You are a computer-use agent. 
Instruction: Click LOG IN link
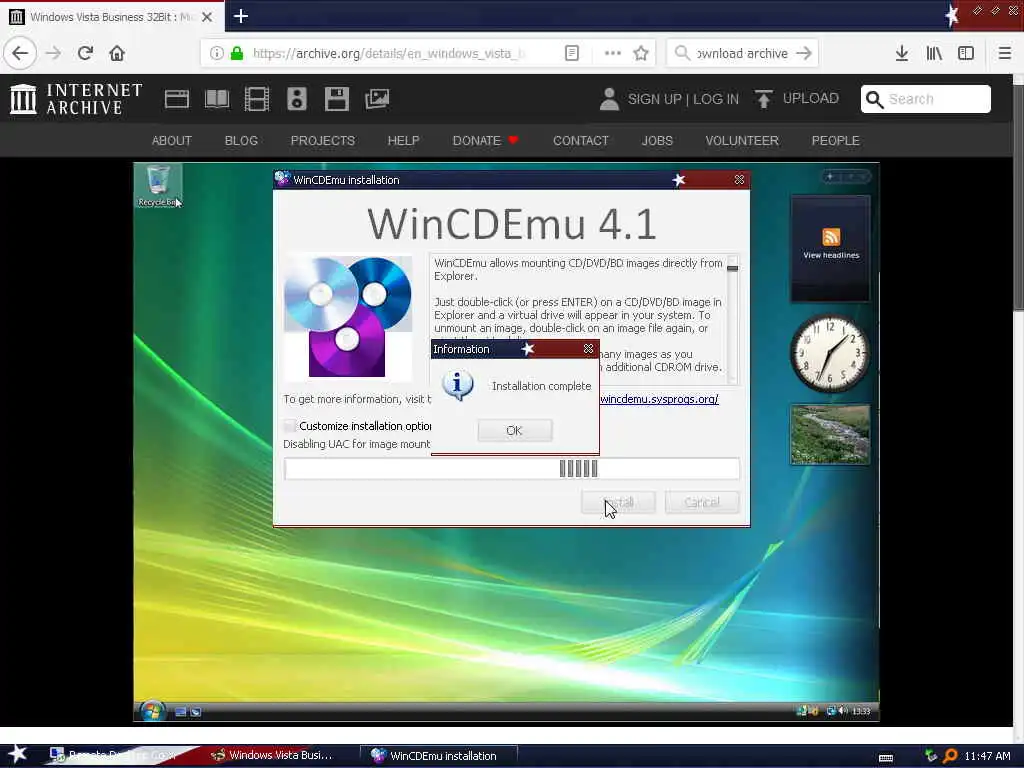click(x=716, y=99)
